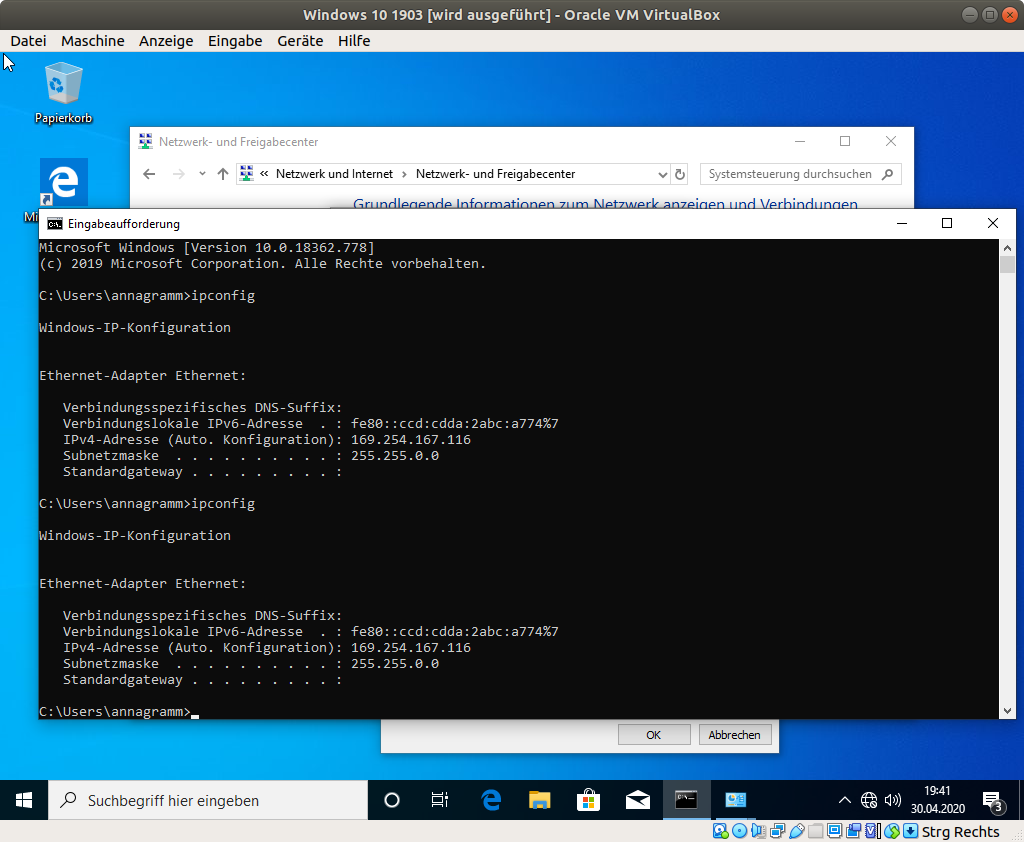Select the Microsoft Edge desktop shortcut
Screen dimensions: 1024x842
(x=63, y=182)
